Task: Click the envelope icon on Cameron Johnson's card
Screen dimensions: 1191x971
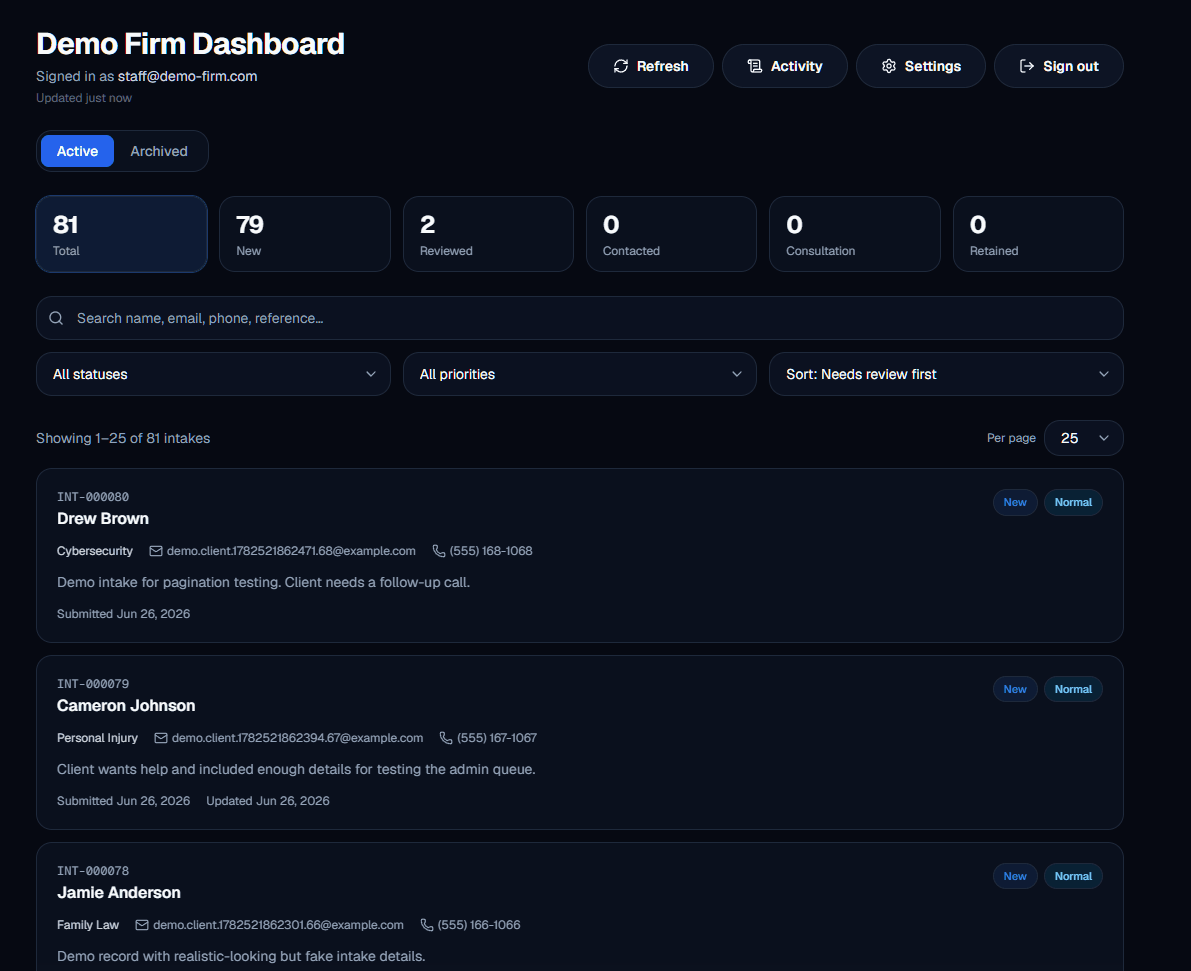Action: [x=161, y=738]
